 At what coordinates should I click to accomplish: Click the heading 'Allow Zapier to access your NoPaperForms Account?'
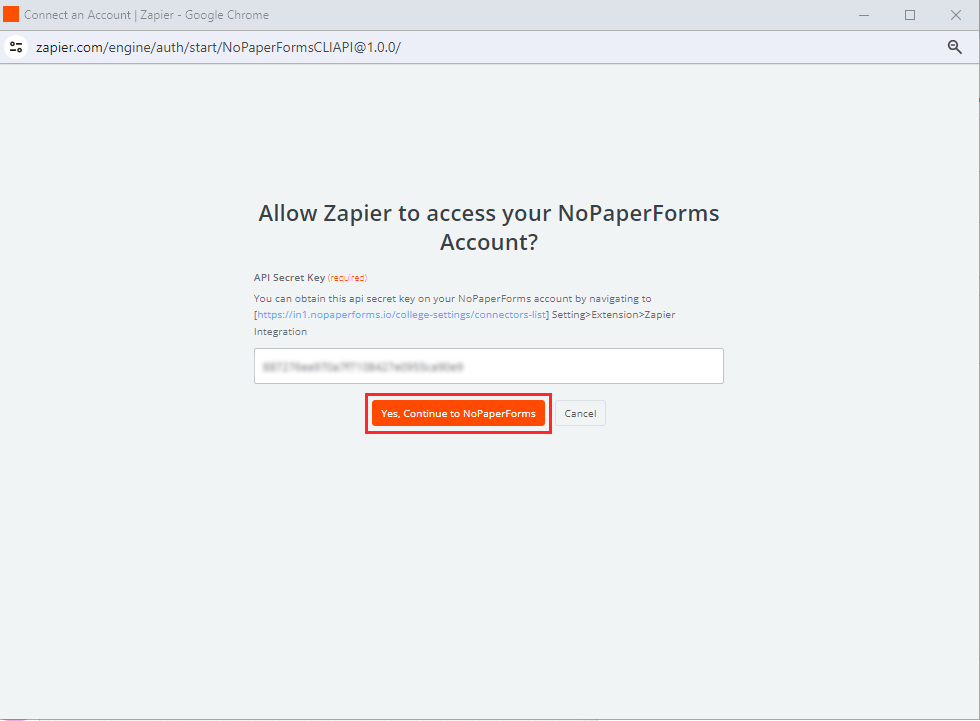click(489, 227)
